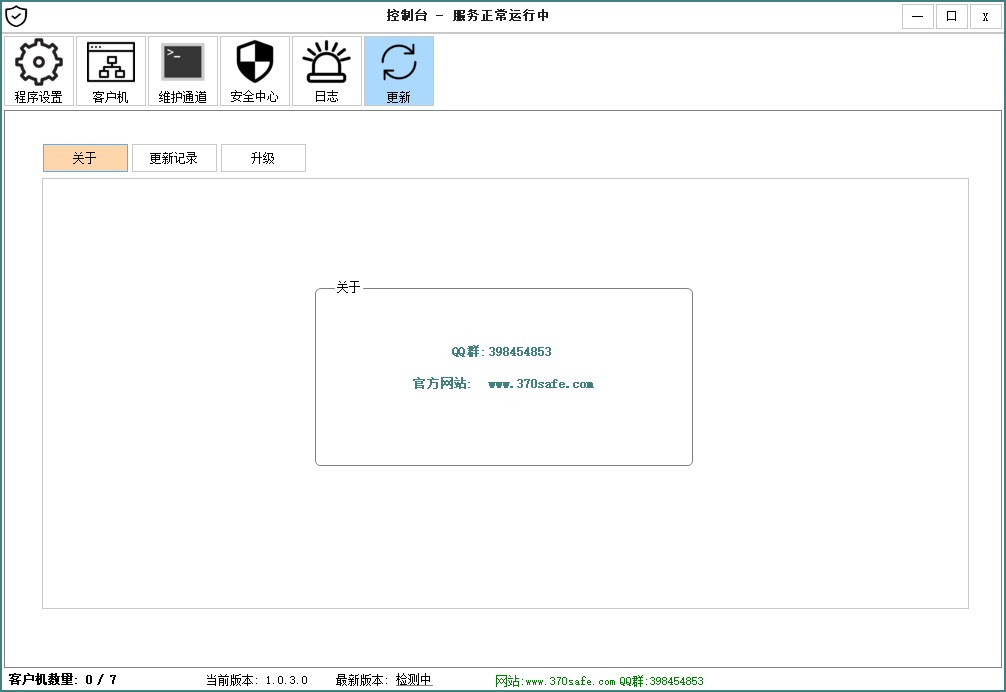Open 维护通道 terminal icon
Screen dimensions: 1006x692
[x=182, y=71]
